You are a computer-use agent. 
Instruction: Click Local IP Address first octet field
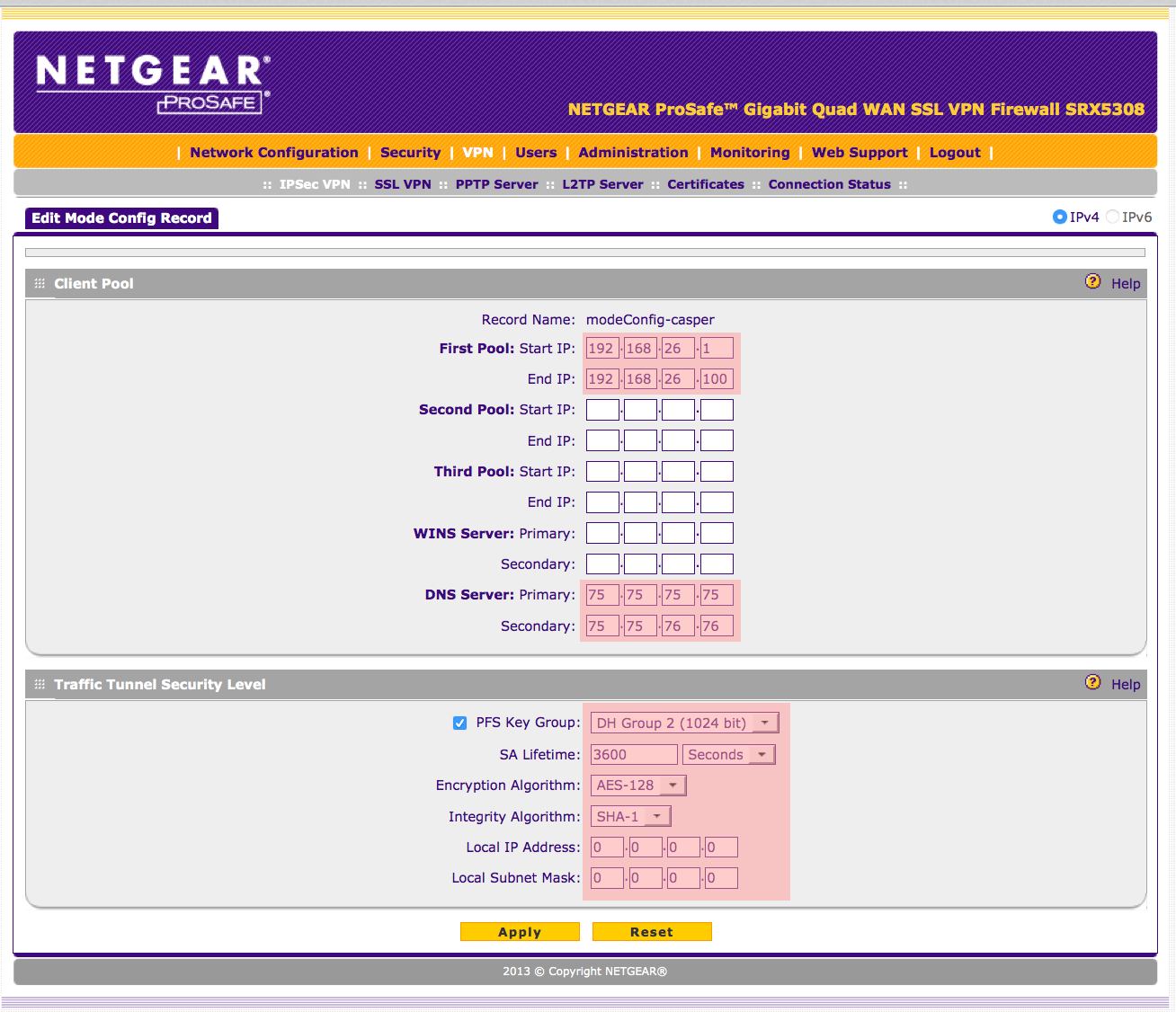coord(607,847)
